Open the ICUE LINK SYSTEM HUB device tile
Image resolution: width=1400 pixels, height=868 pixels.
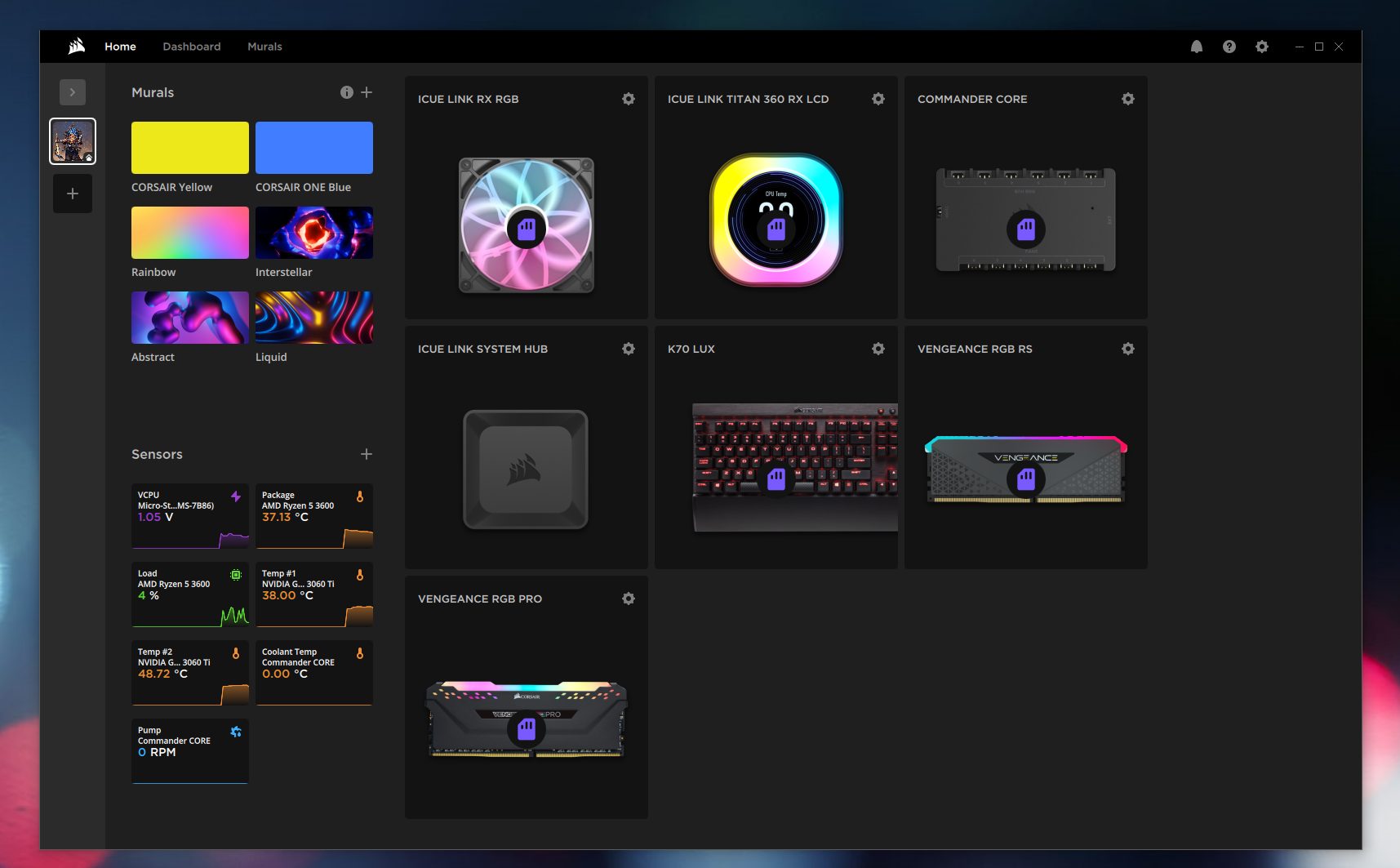[x=526, y=470]
